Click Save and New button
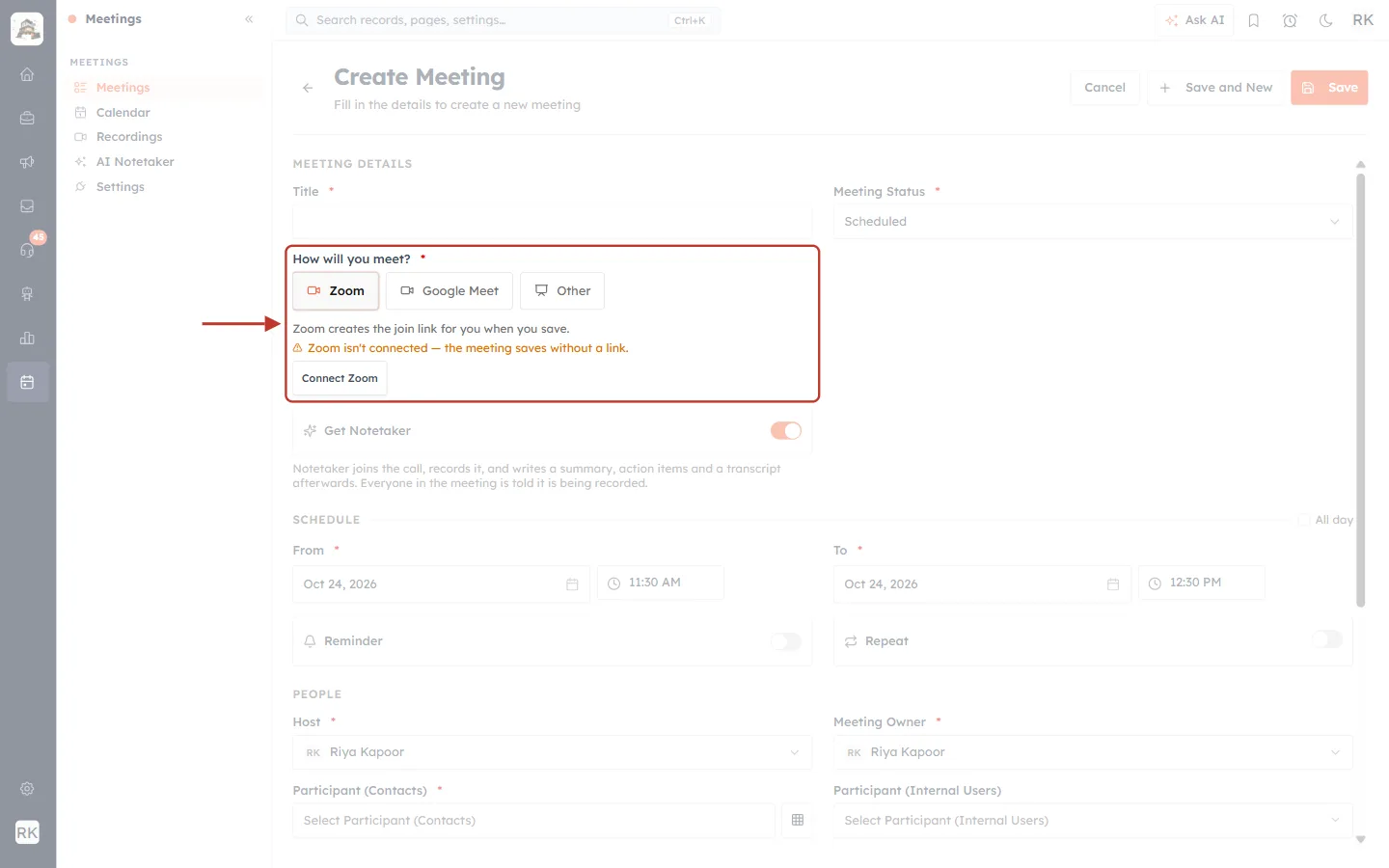This screenshot has height=868, width=1389. pos(1215,88)
